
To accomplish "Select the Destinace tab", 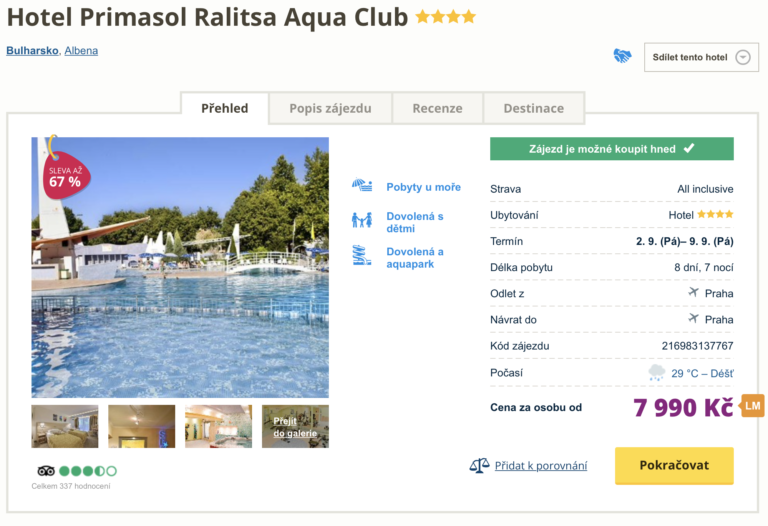I will [x=534, y=108].
